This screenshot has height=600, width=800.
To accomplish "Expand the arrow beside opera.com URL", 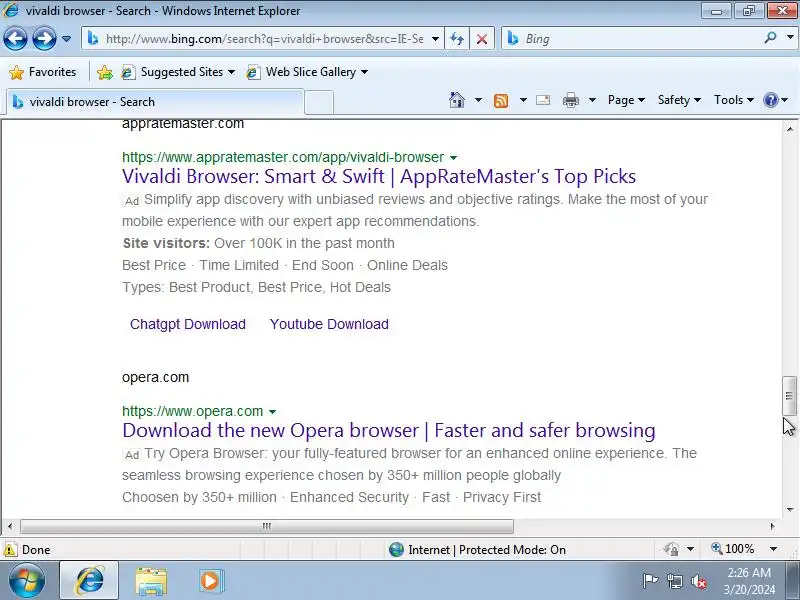I will (x=272, y=412).
